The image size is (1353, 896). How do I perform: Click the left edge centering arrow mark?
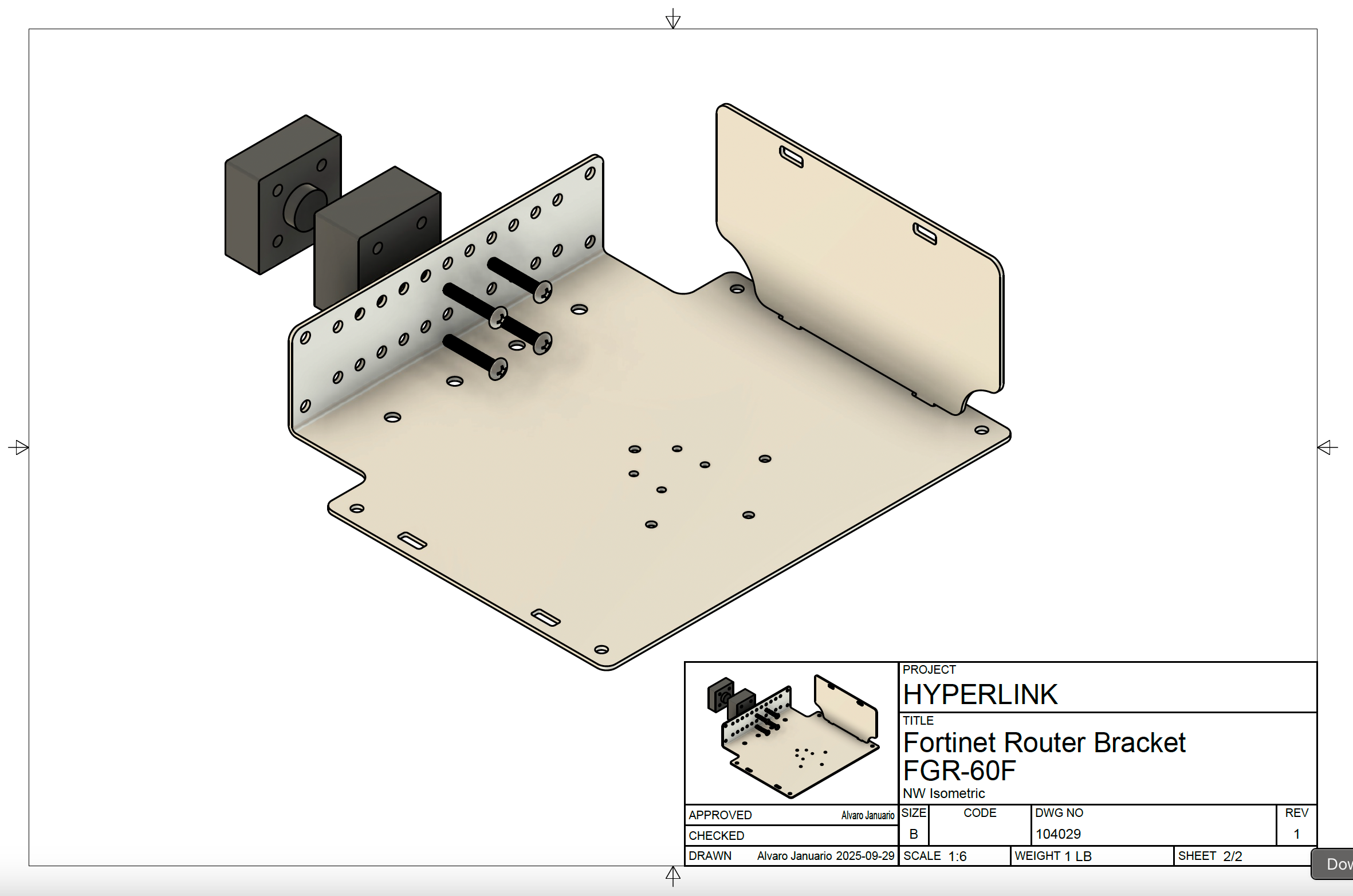[19, 447]
